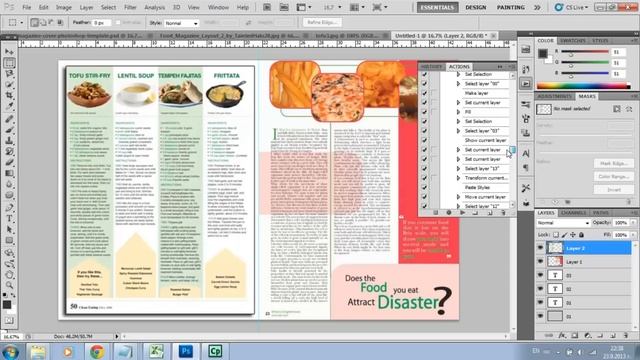Select the Rectangular Marquee tool
The image size is (640, 360).
coord(9,63)
